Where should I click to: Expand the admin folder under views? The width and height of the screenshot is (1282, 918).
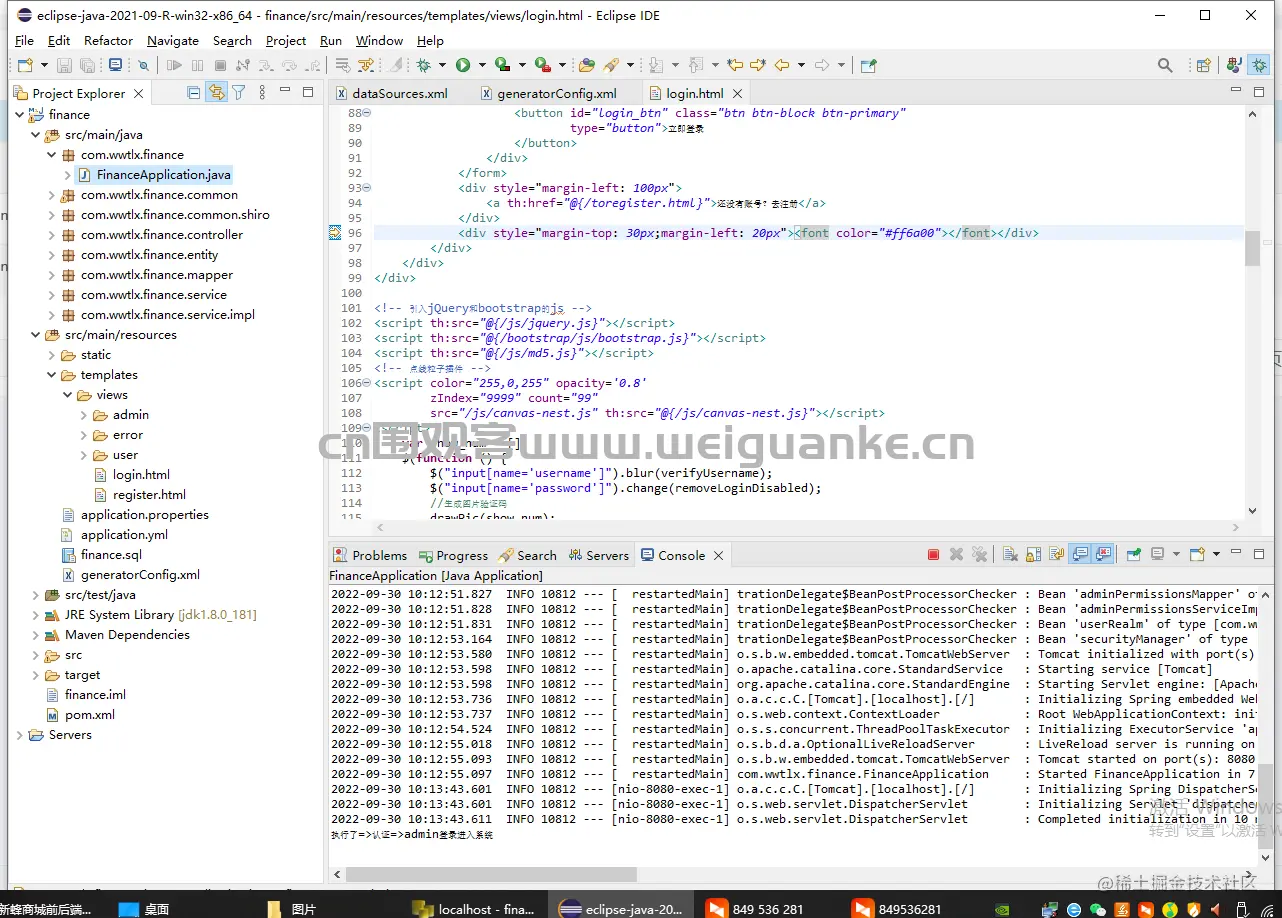pos(84,415)
